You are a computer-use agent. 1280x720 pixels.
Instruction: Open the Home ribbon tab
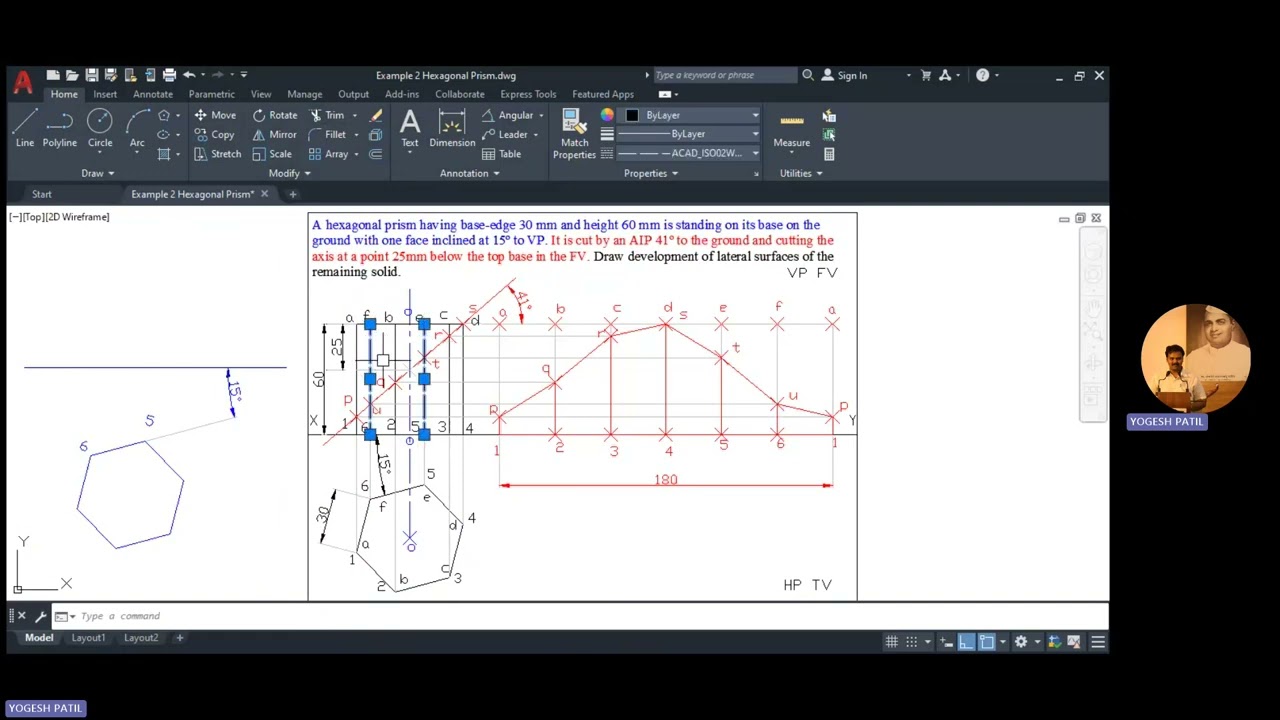64,94
